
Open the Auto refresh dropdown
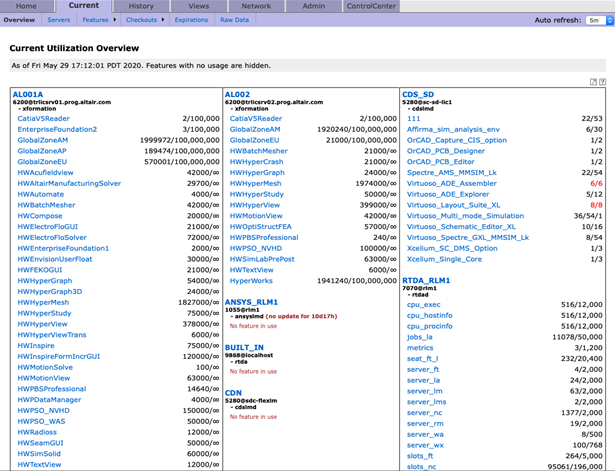click(595, 20)
